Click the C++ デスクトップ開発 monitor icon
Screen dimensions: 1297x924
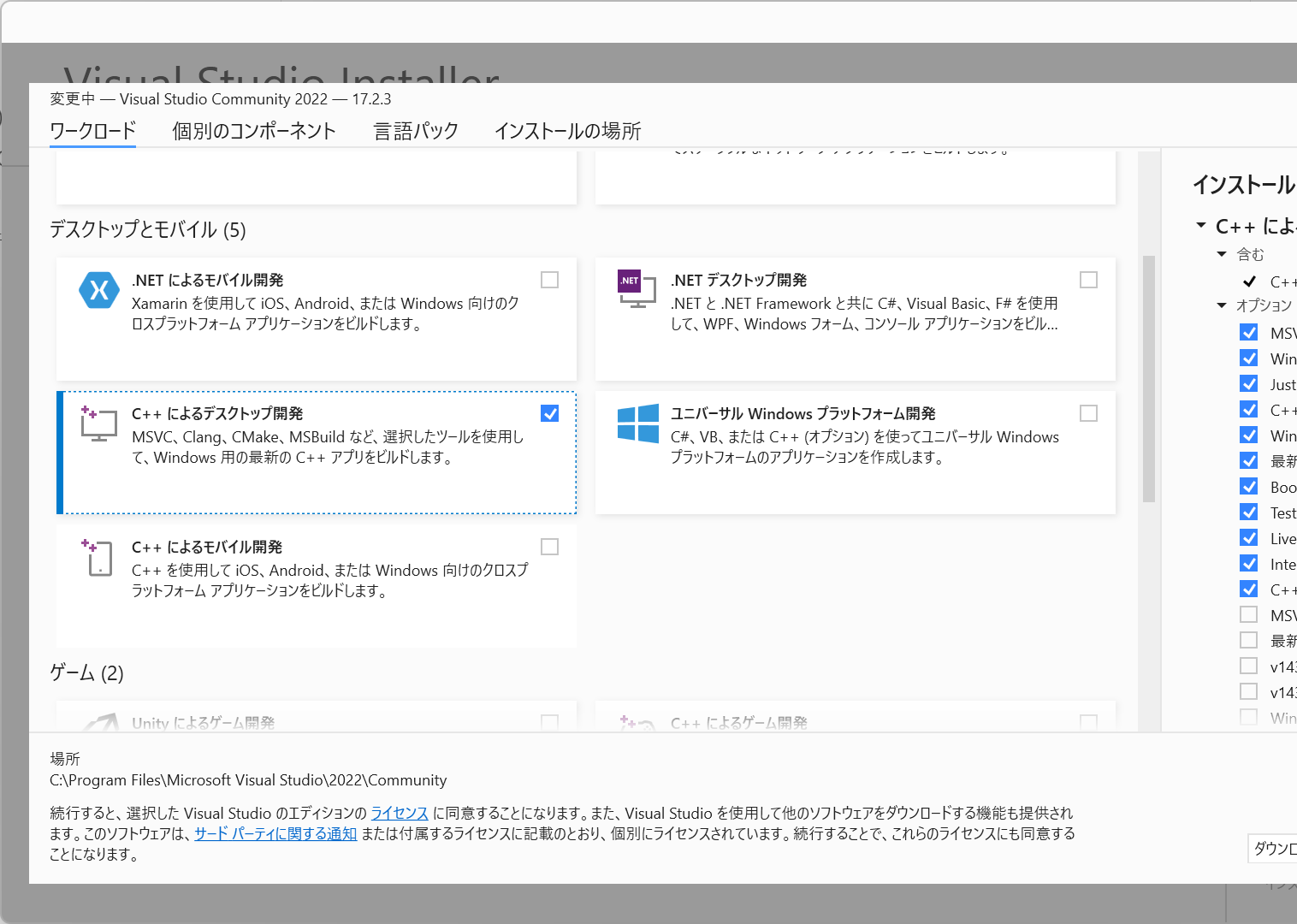click(99, 423)
